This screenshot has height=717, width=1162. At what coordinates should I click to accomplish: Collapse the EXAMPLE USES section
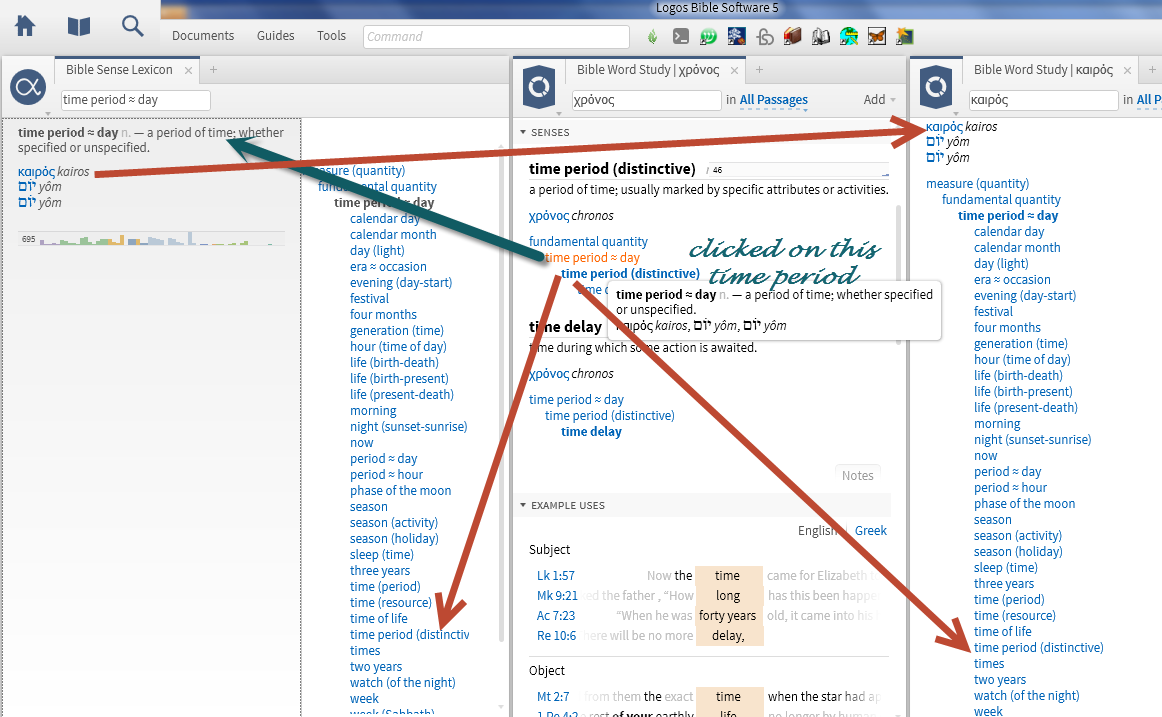pyautogui.click(x=523, y=505)
